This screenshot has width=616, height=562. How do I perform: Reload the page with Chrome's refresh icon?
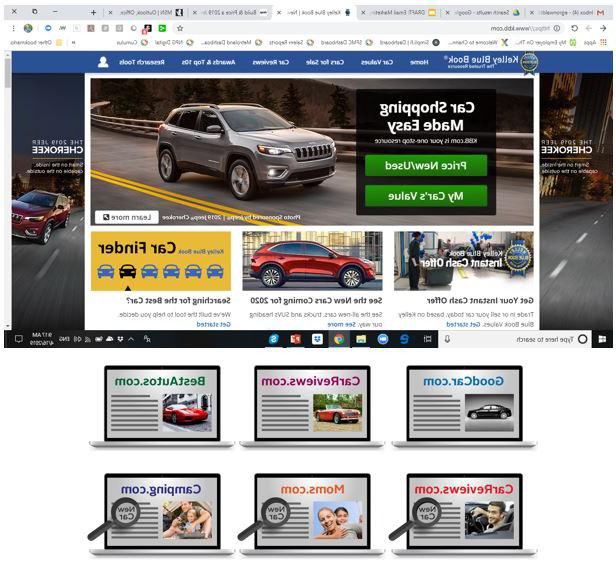point(574,28)
